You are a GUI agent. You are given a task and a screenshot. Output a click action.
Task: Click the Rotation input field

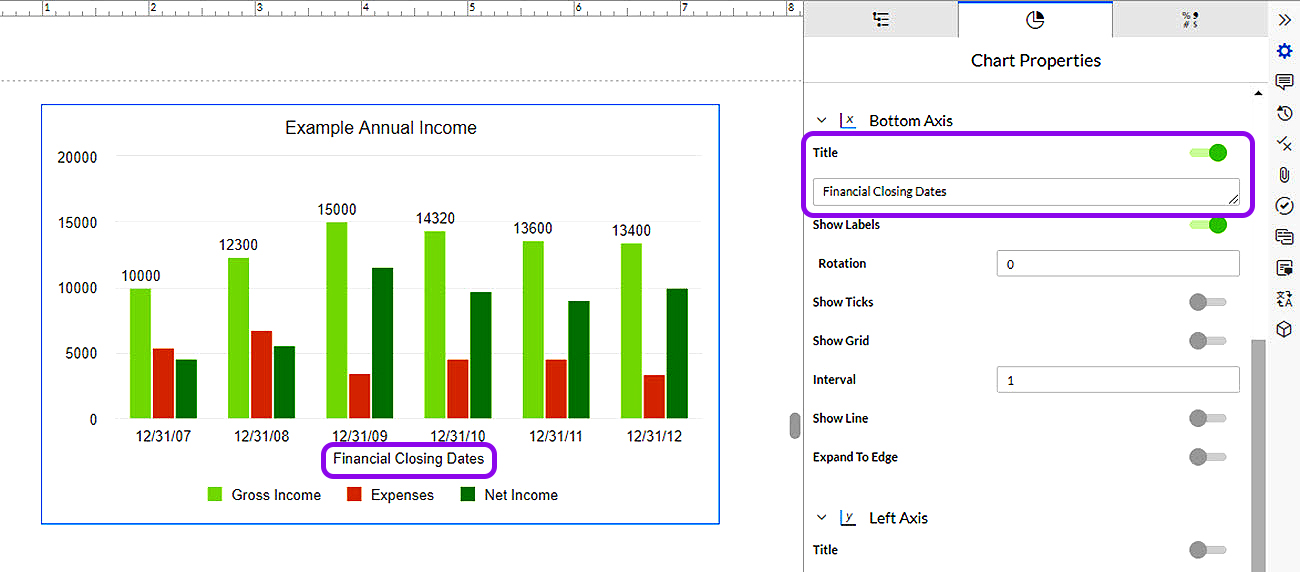point(1118,264)
